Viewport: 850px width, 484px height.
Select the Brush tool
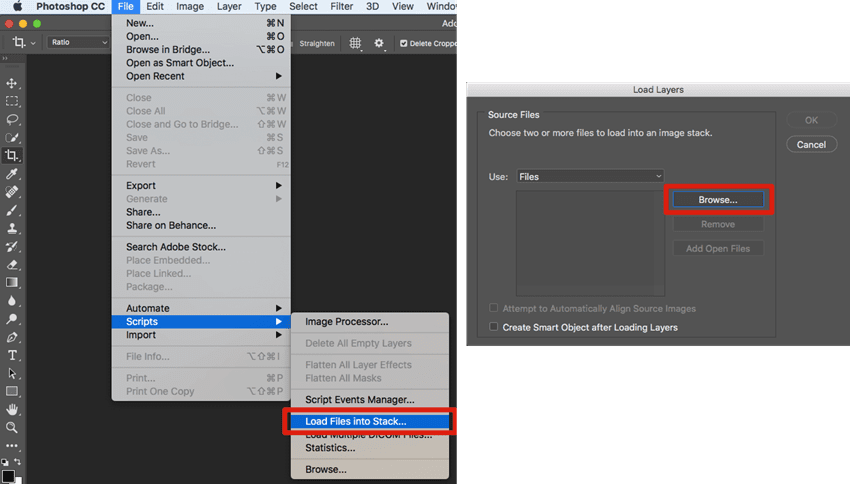coord(11,210)
